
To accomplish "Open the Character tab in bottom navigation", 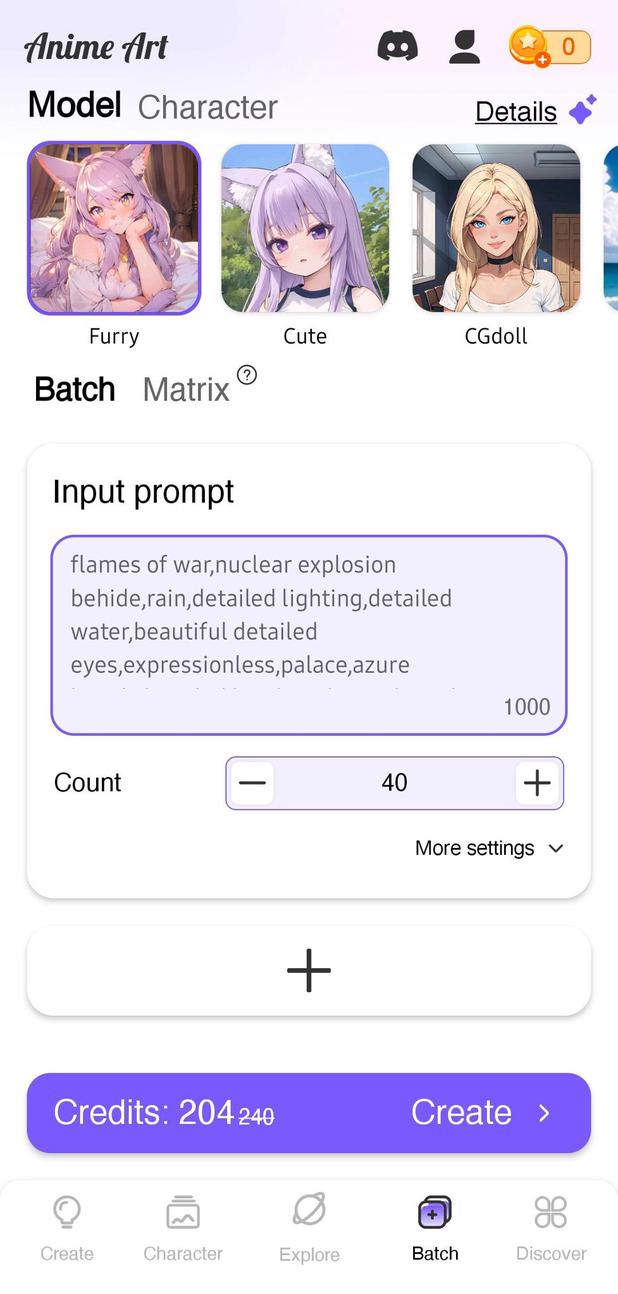I will (x=182, y=1212).
